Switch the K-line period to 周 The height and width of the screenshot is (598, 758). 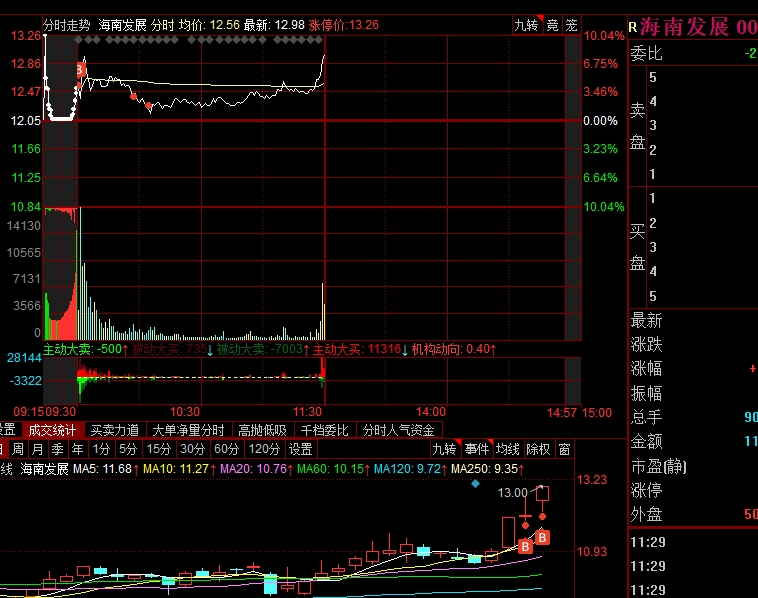click(x=18, y=449)
